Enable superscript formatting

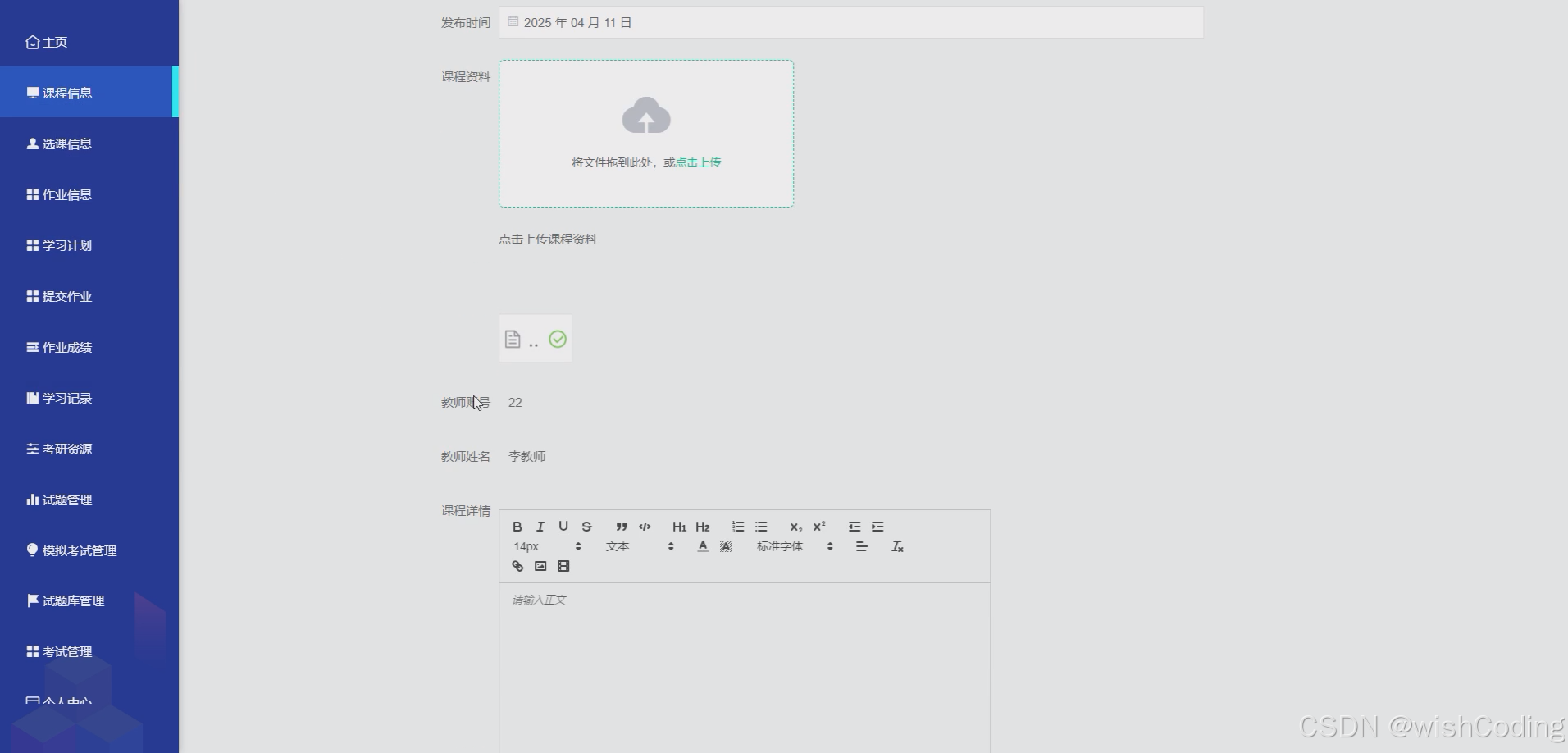coord(818,526)
